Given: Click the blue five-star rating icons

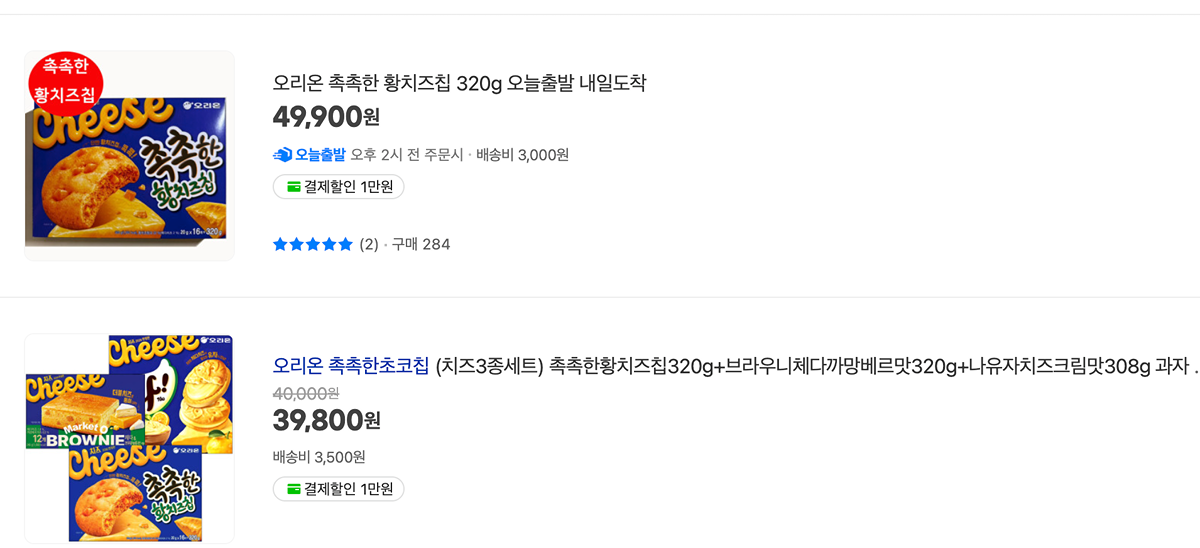Looking at the screenshot, I should coord(312,244).
